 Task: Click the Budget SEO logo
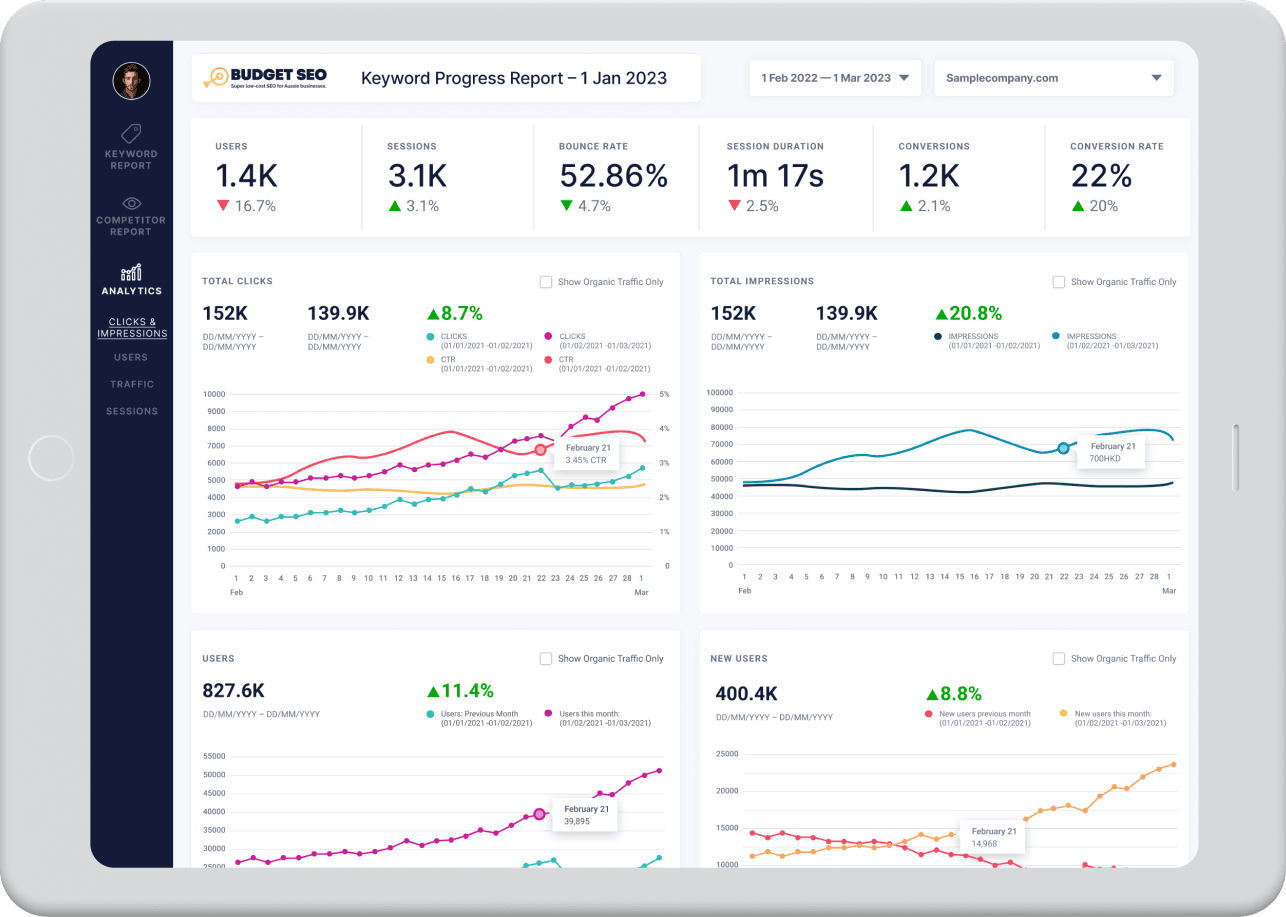(266, 78)
